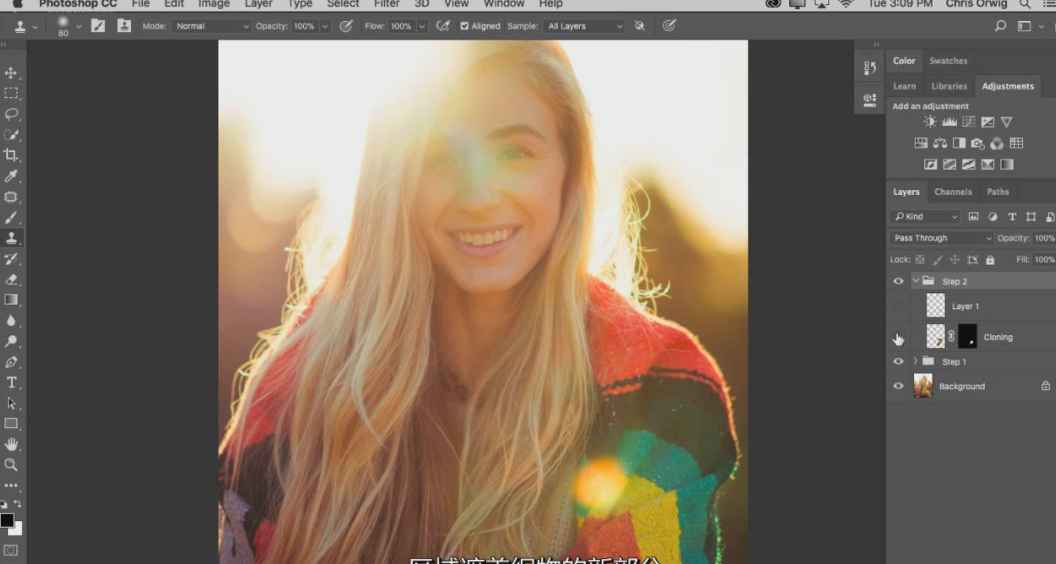Open the Sample All Layers dropdown
This screenshot has width=1056, height=564.
pyautogui.click(x=585, y=26)
